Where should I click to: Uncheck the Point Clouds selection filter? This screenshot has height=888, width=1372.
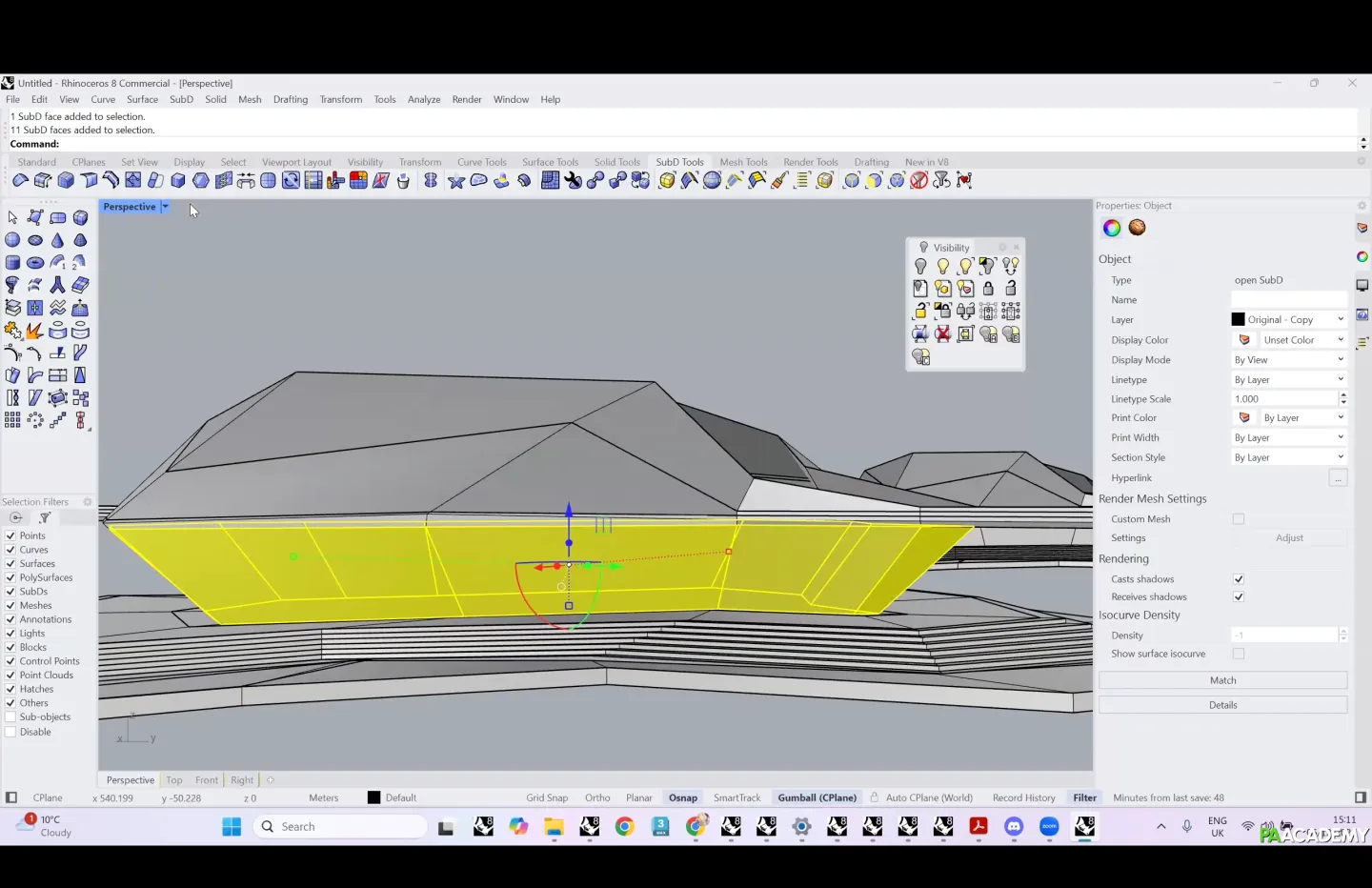pos(11,676)
